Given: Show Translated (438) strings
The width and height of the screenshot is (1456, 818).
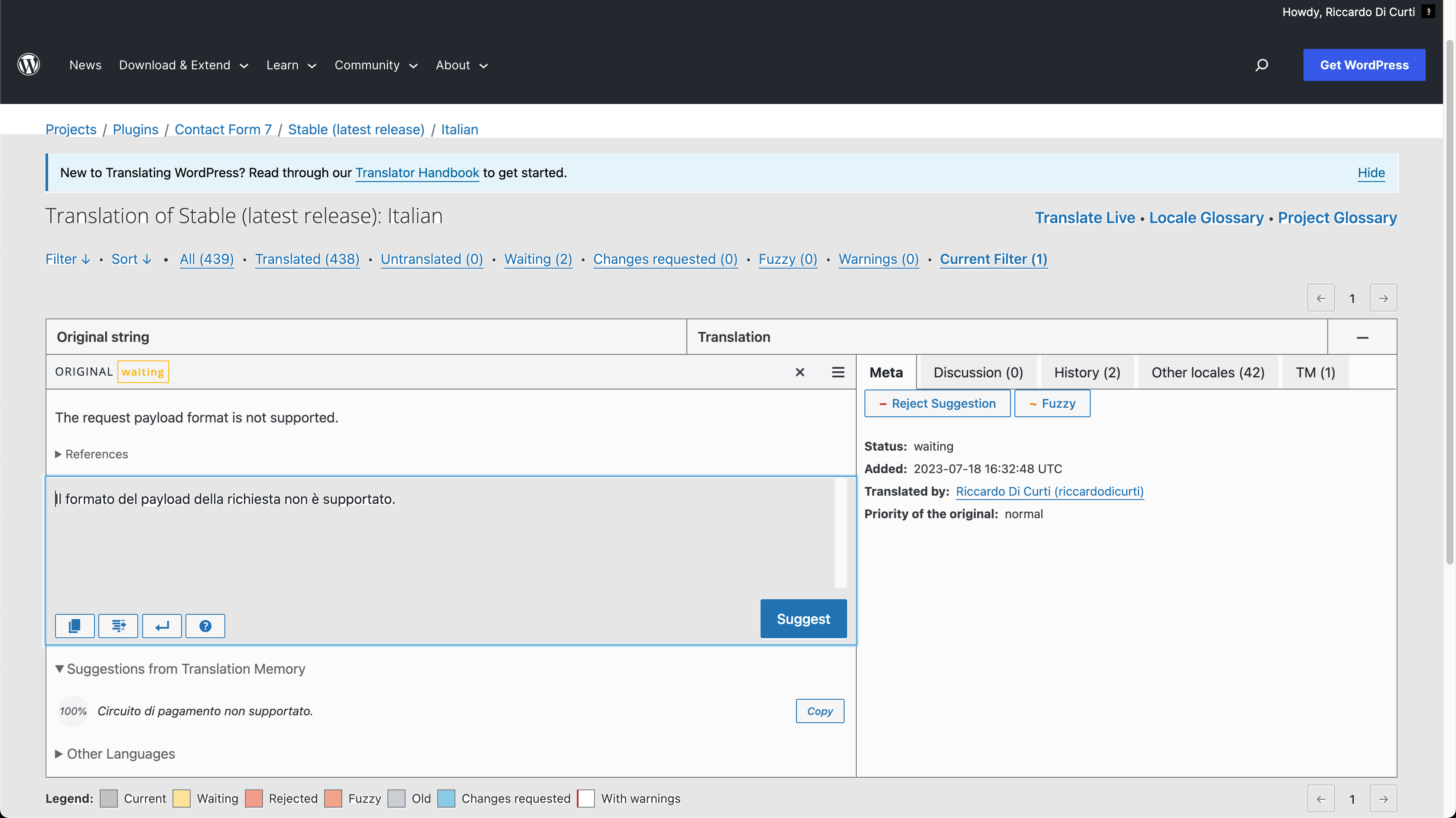Looking at the screenshot, I should coord(308,259).
